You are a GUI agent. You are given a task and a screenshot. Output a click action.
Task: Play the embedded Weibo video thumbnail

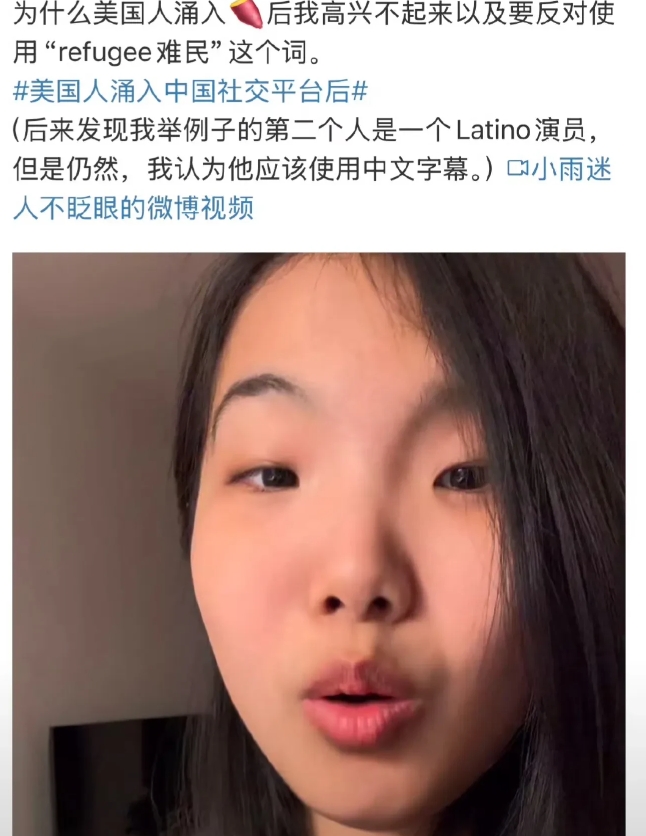pyautogui.click(x=319, y=544)
